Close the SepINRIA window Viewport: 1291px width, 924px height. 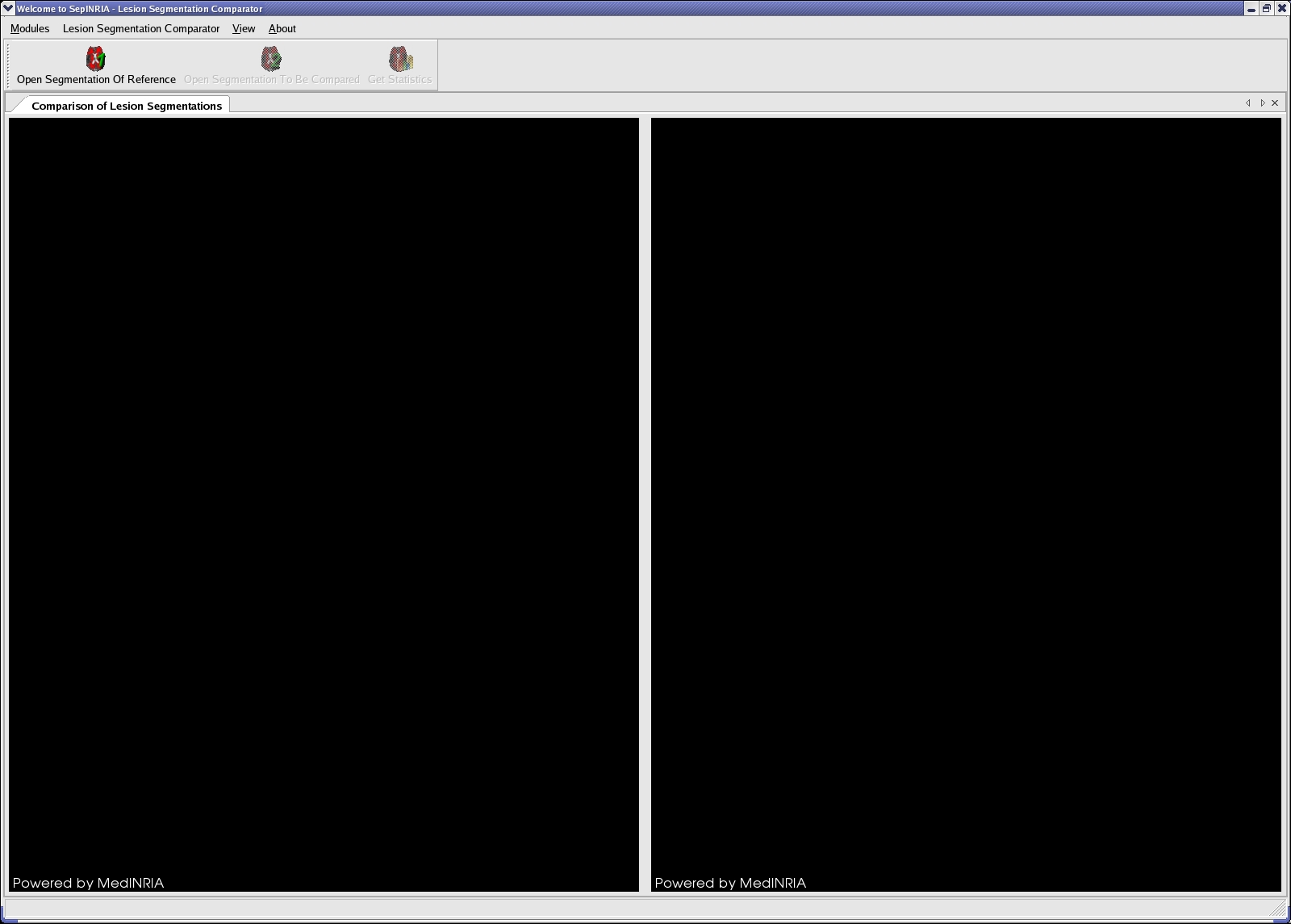1281,9
